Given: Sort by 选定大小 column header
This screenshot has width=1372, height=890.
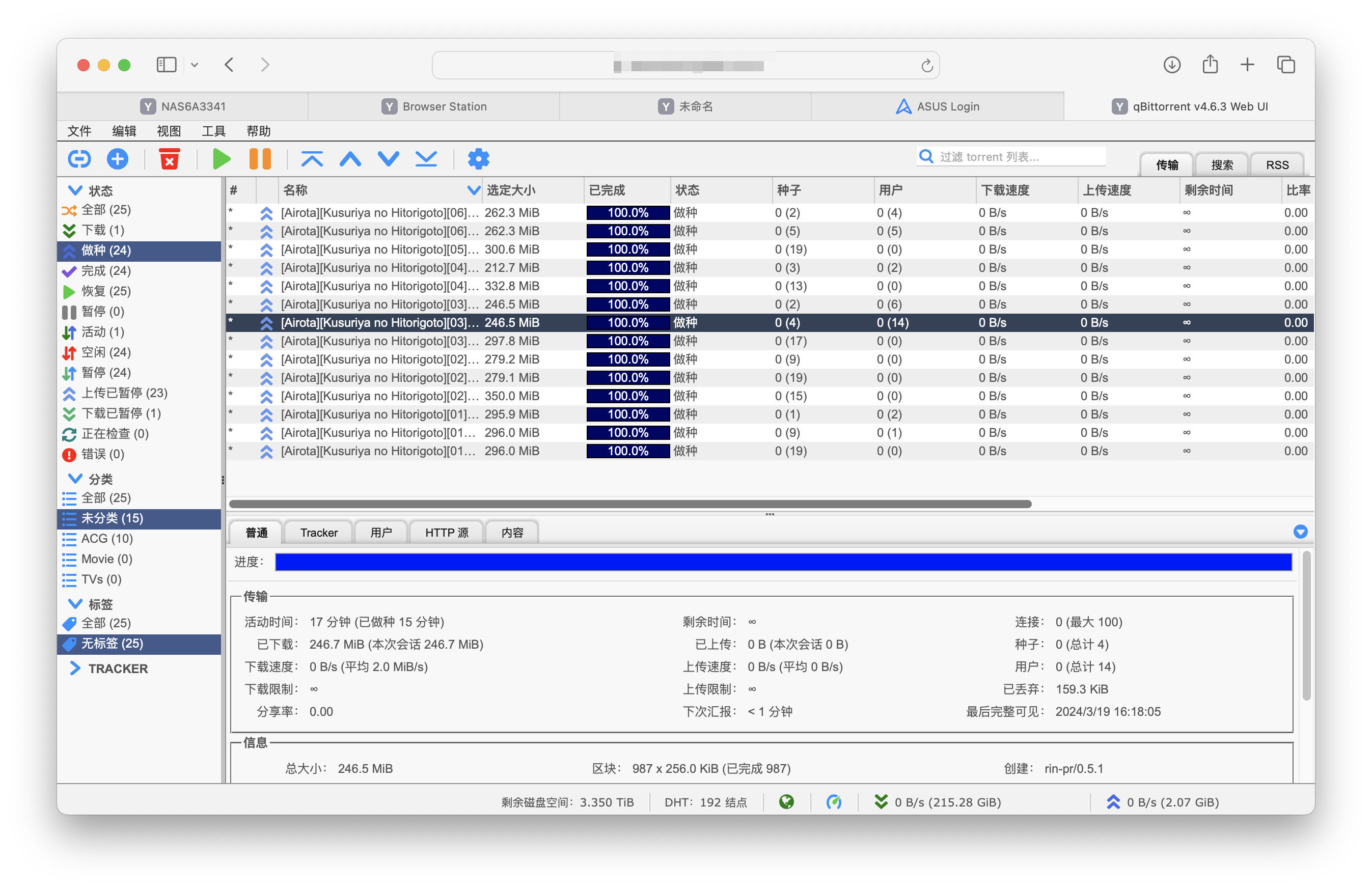Looking at the screenshot, I should [533, 190].
